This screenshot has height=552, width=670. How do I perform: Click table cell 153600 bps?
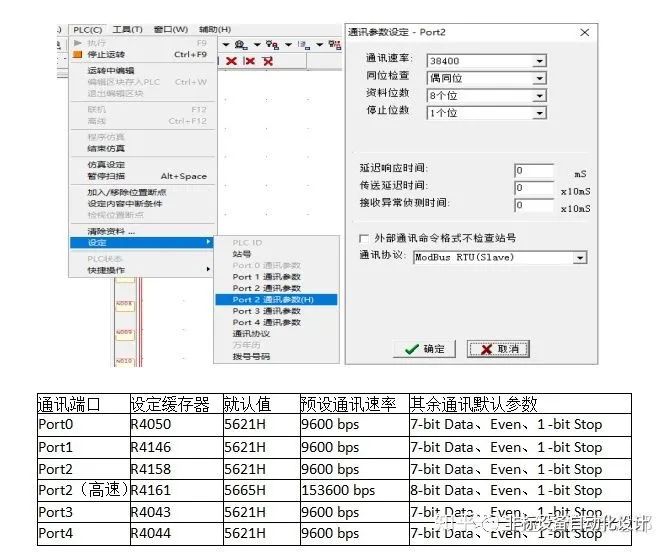pos(355,490)
